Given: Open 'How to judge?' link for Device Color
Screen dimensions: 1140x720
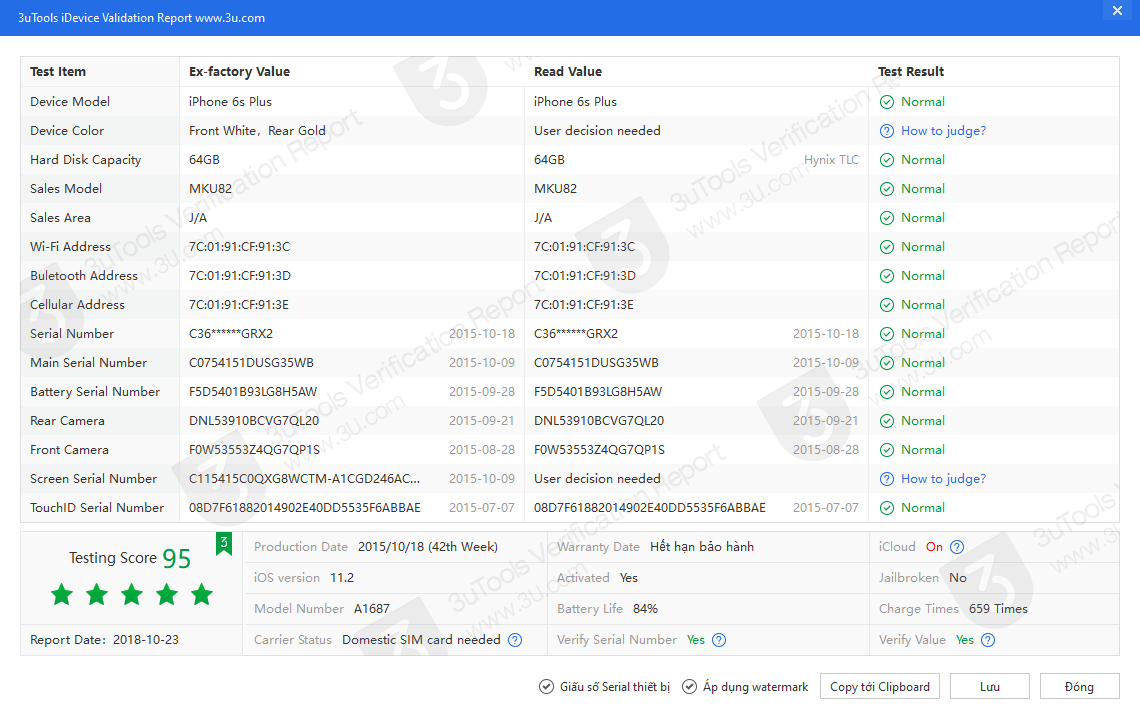Looking at the screenshot, I should (x=943, y=131).
